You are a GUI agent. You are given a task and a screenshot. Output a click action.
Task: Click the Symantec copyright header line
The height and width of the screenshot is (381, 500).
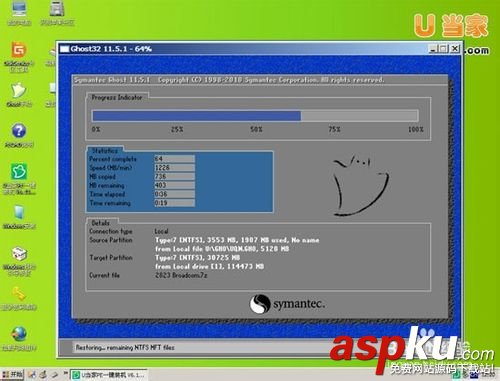(x=229, y=80)
